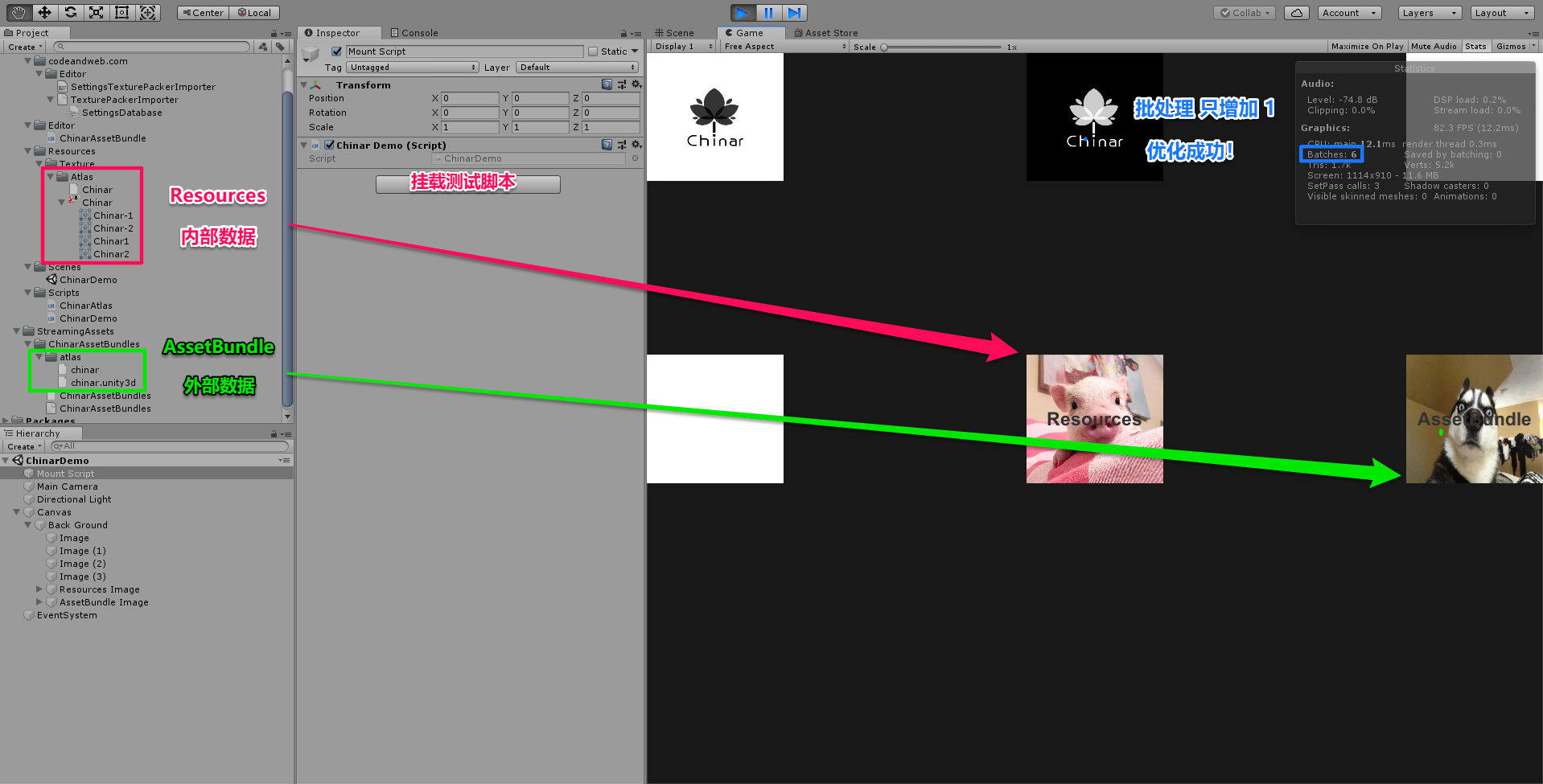
Task: Toggle the Static checkbox
Action: (593, 51)
